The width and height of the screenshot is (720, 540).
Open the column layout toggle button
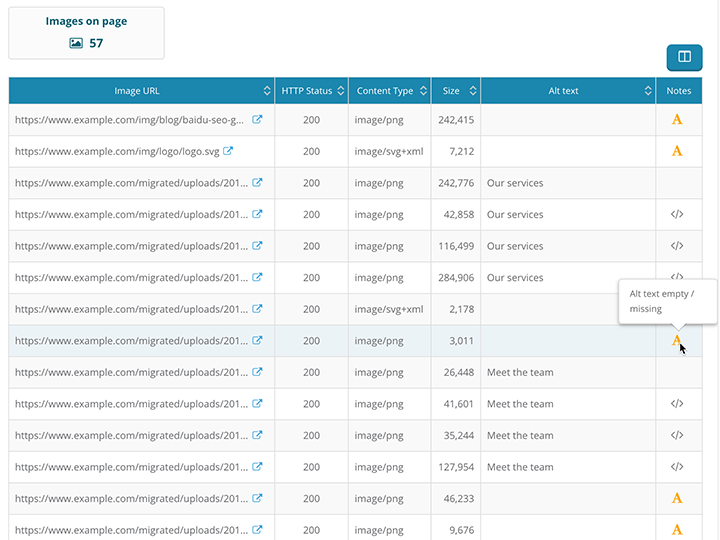pos(684,58)
